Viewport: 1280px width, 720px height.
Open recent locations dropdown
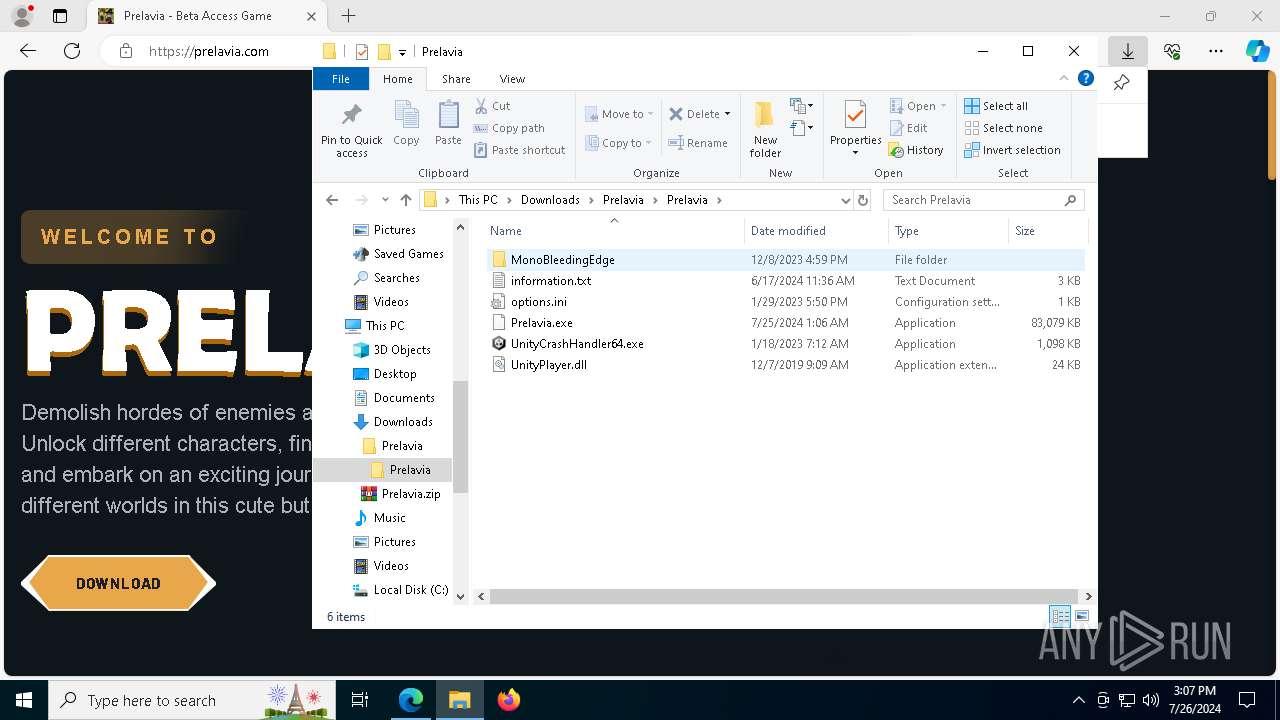tap(385, 200)
